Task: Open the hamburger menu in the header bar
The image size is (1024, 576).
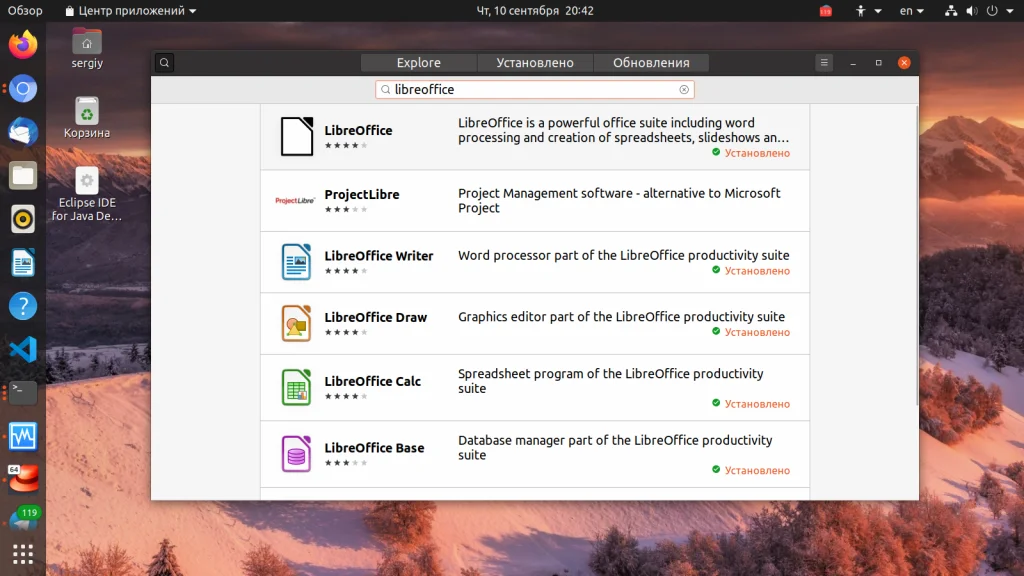Action: [824, 63]
